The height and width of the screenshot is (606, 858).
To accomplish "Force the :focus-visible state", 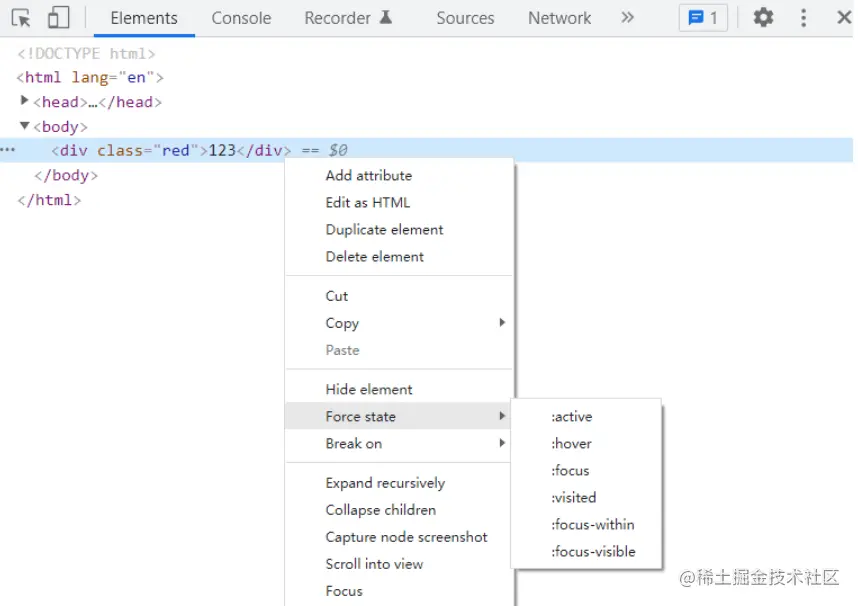I will click(x=586, y=551).
